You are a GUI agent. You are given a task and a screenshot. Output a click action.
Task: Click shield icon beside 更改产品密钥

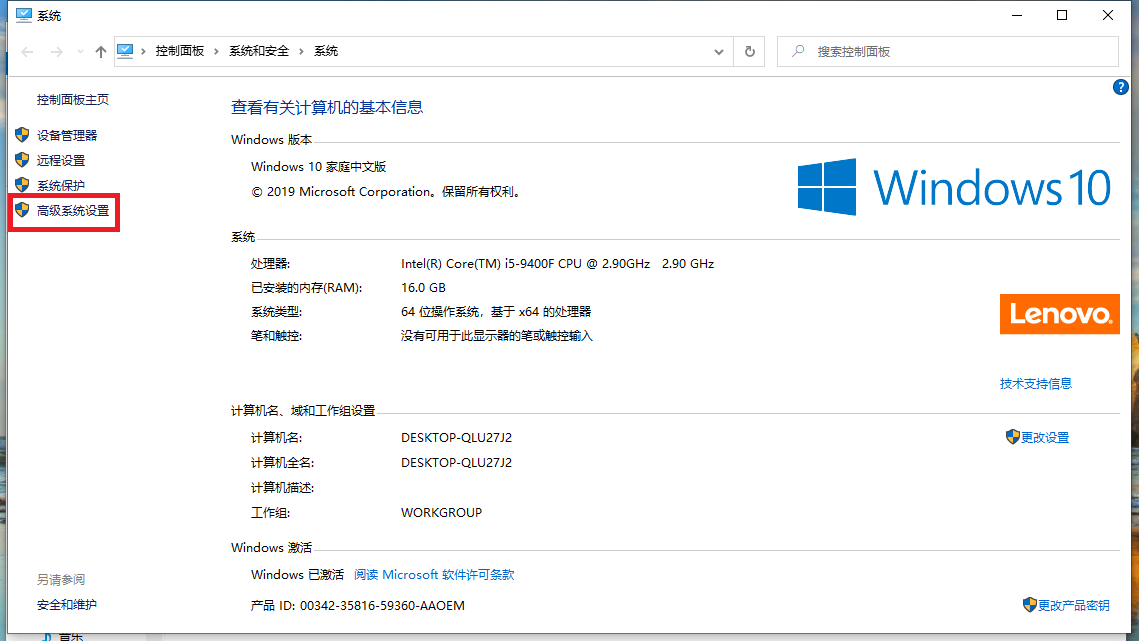point(1029,604)
